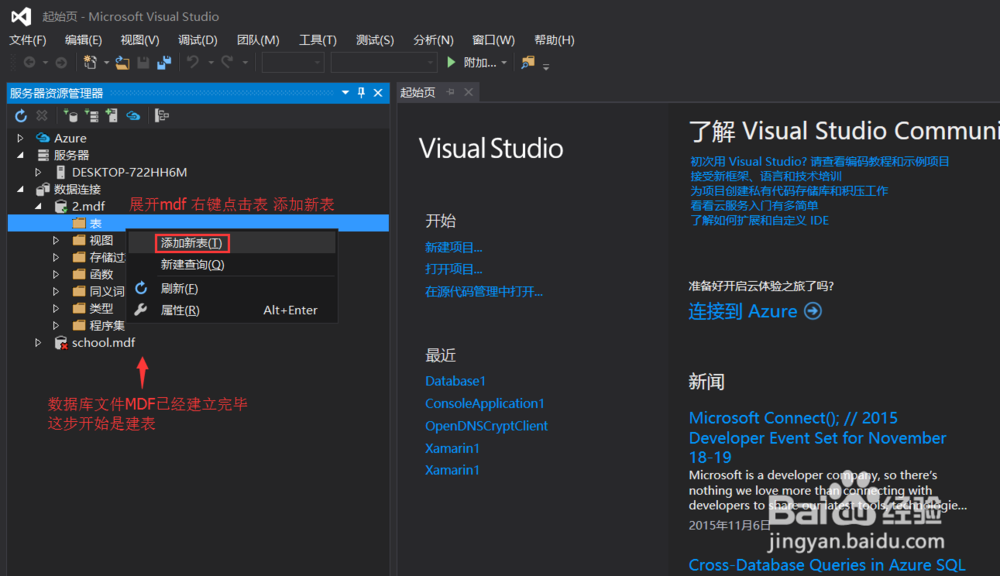Click the 2.mdf database icon
This screenshot has width=1000, height=576.
point(61,206)
